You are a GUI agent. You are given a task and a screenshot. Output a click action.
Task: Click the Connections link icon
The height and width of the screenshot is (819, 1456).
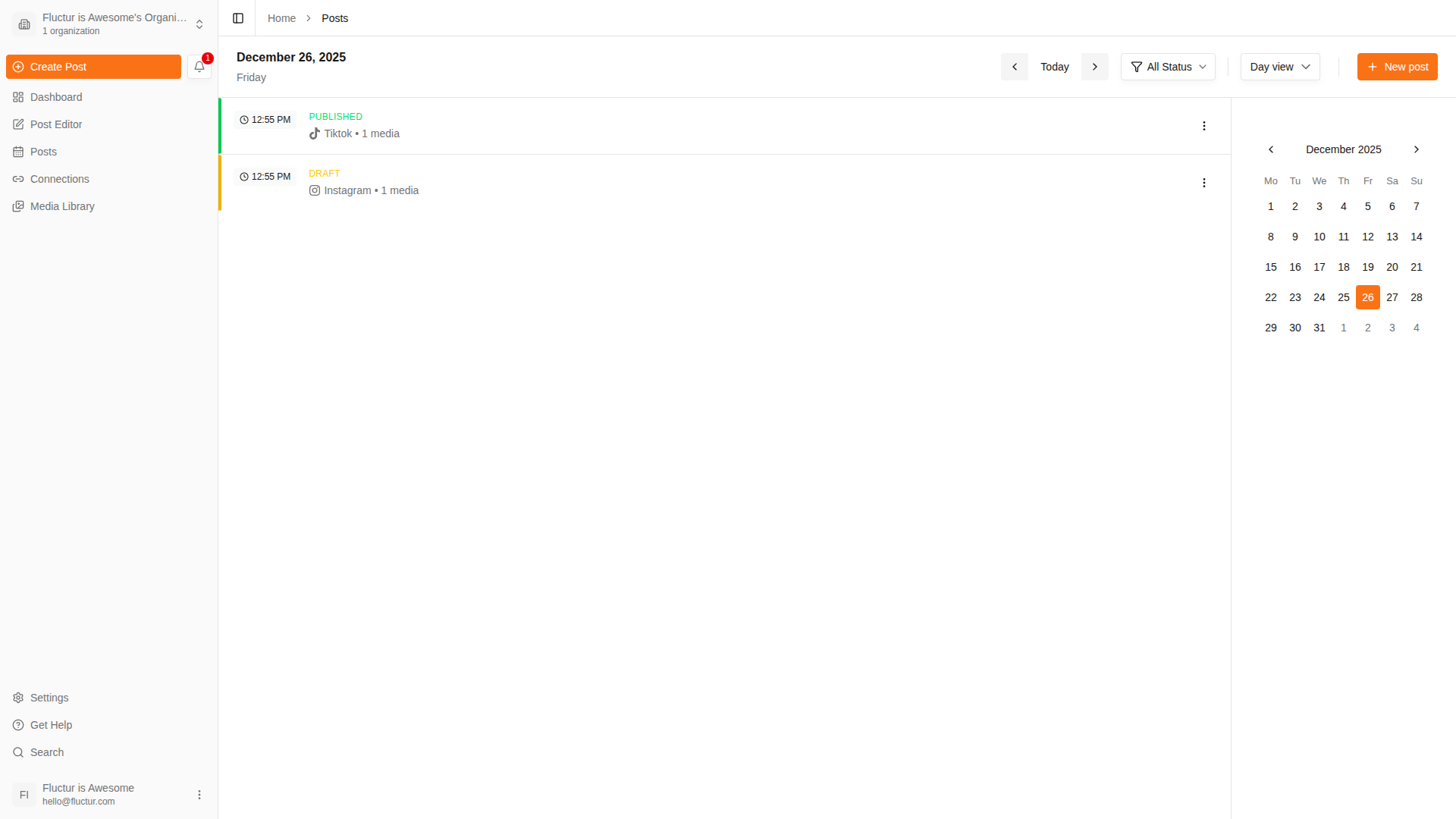coord(18,179)
